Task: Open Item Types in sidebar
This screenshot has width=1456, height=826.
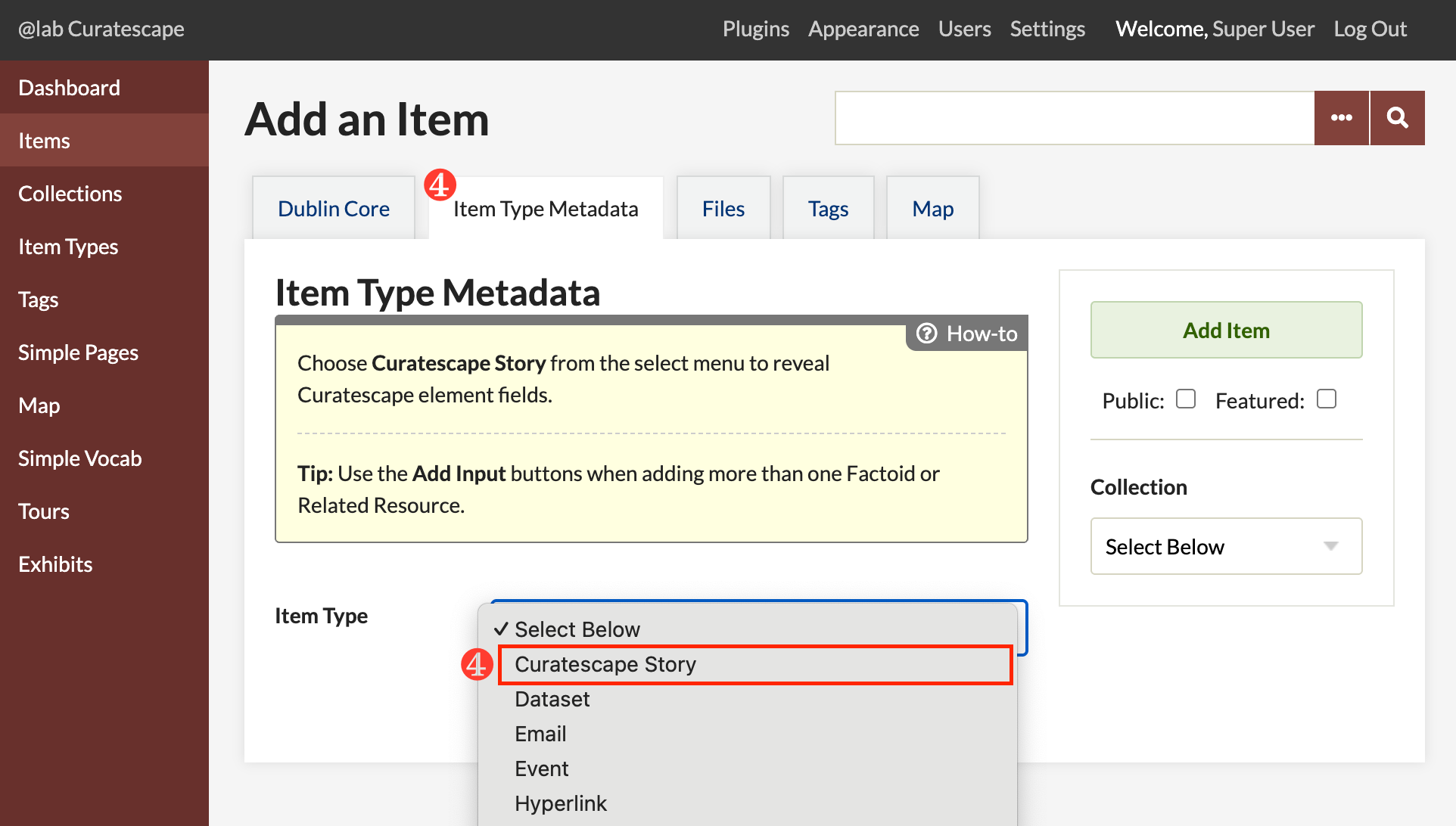Action: tap(104, 247)
